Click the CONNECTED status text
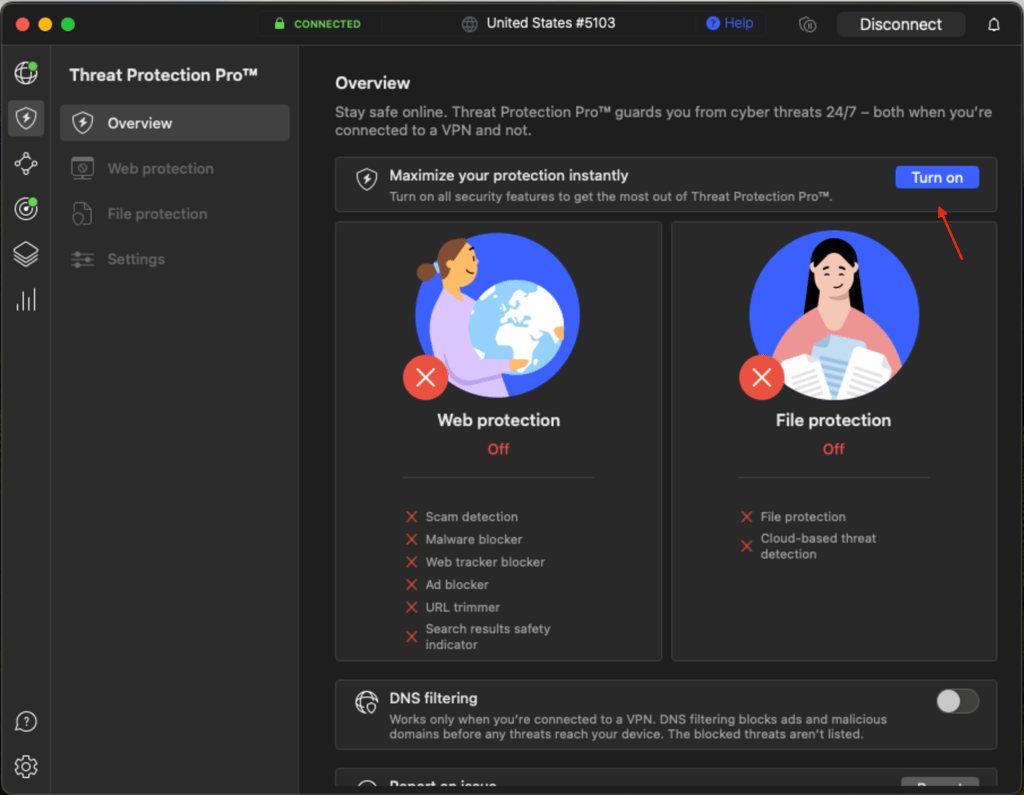1024x795 pixels. coord(327,24)
